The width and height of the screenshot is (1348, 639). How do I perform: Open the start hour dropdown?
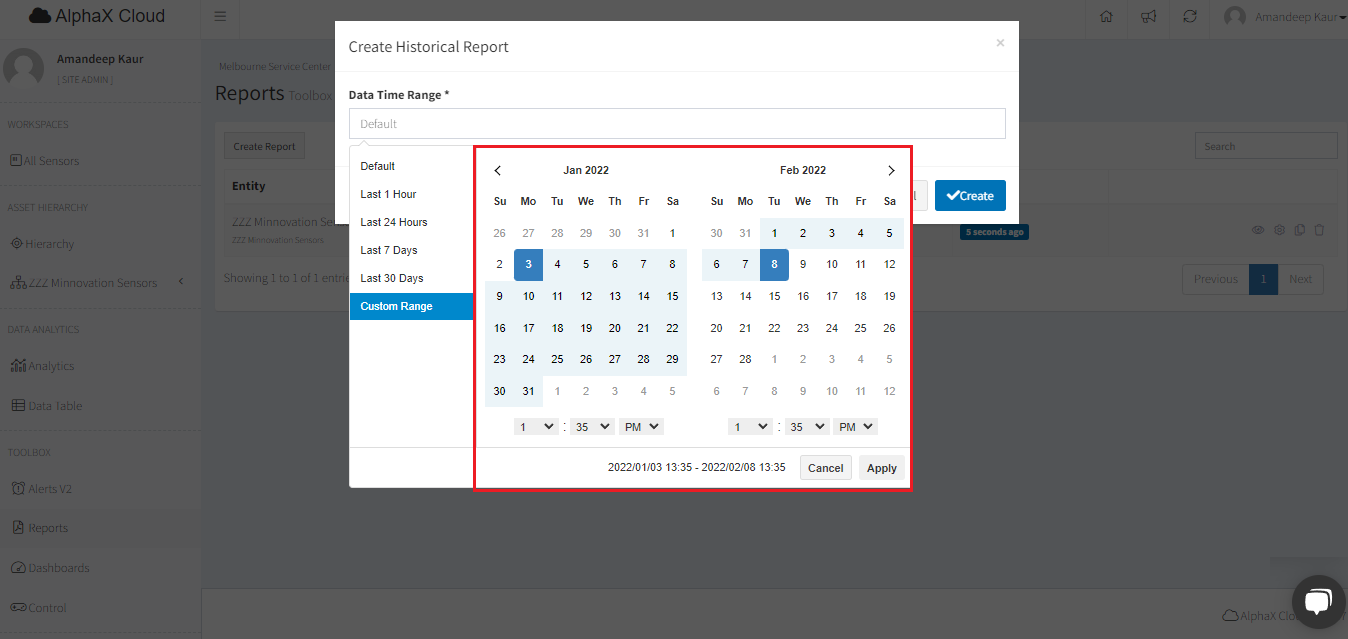tap(536, 427)
